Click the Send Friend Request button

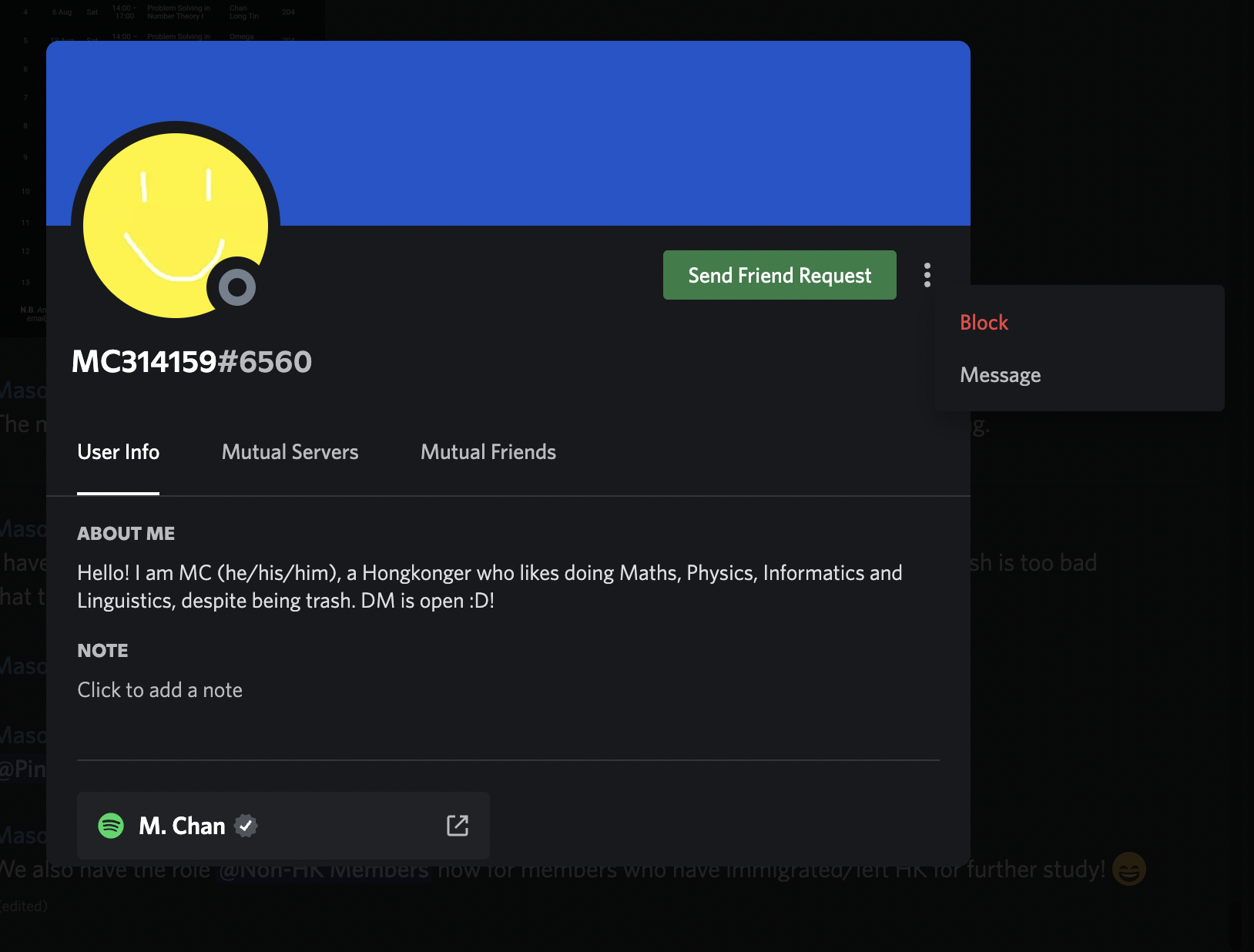(780, 275)
